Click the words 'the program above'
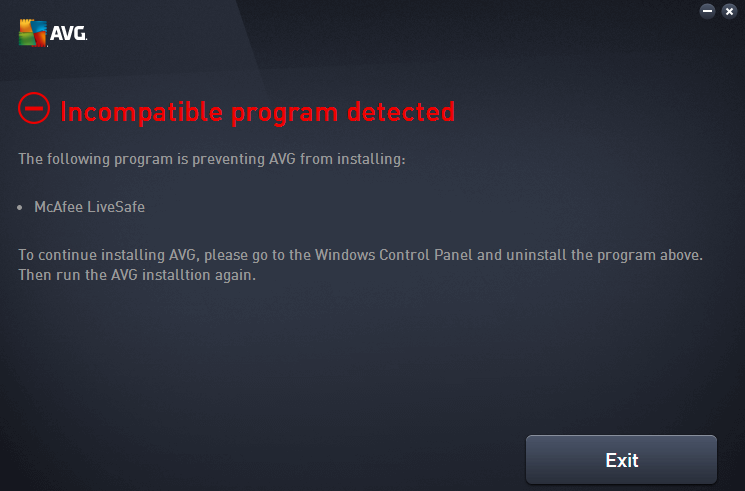Image resolution: width=745 pixels, height=491 pixels. [x=637, y=255]
